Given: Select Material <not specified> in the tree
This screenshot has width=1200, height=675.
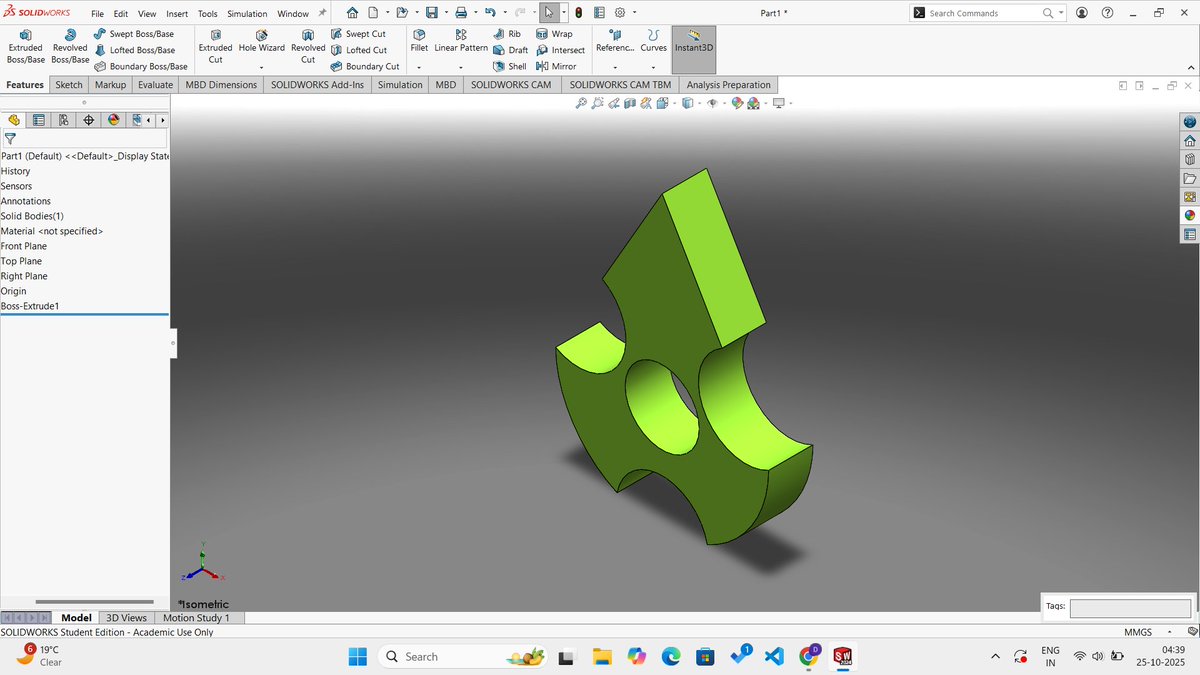Looking at the screenshot, I should 52,231.
